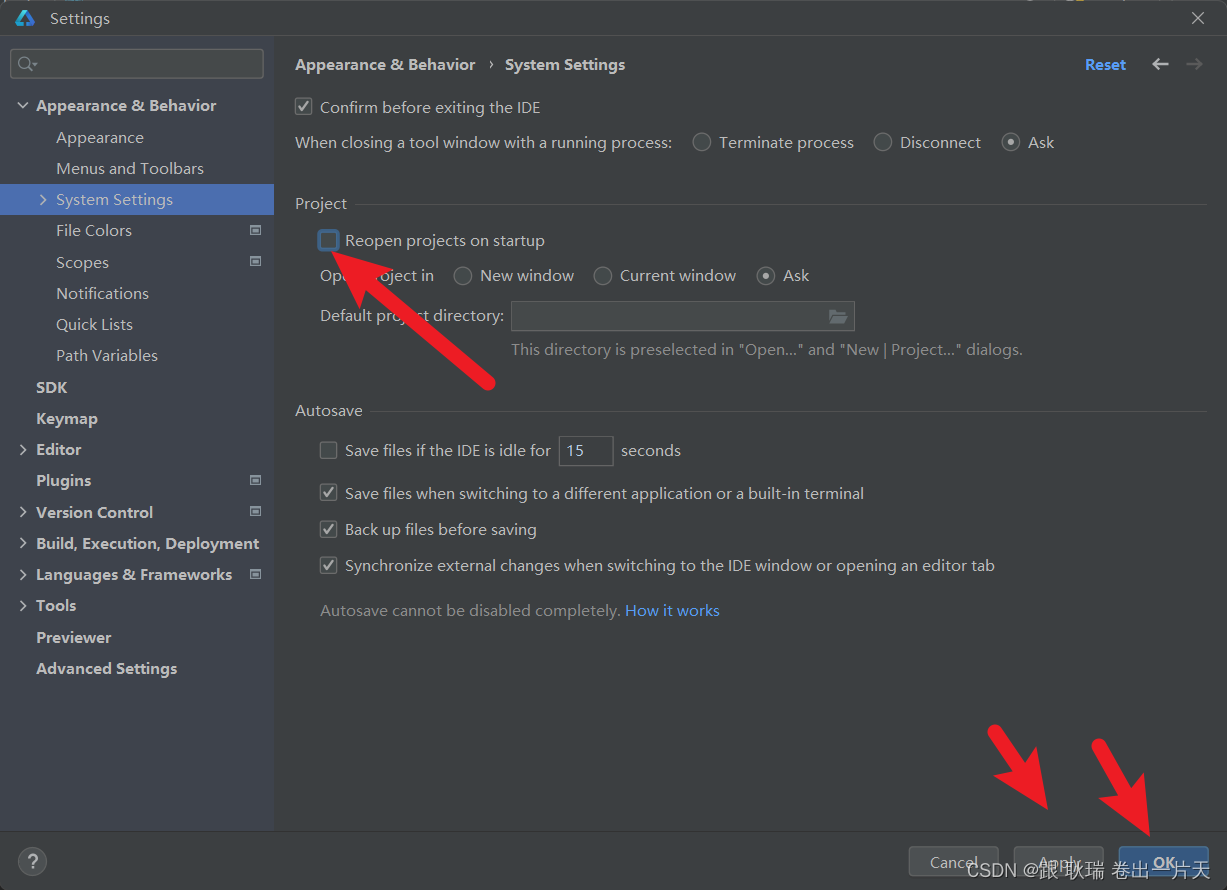Click the Cancel button
1227x890 pixels.
point(953,862)
